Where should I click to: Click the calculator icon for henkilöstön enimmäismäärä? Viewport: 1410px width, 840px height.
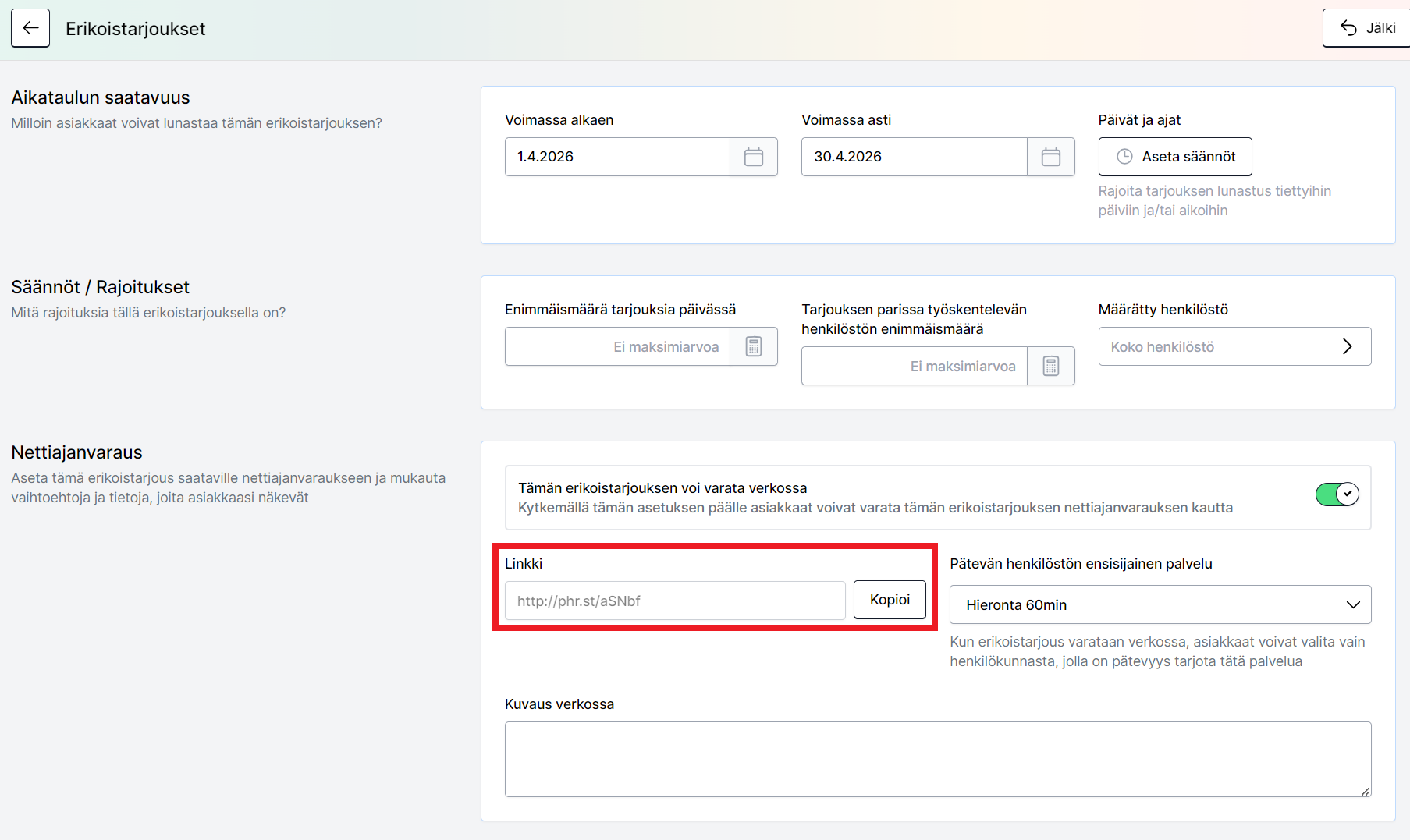(x=1050, y=365)
